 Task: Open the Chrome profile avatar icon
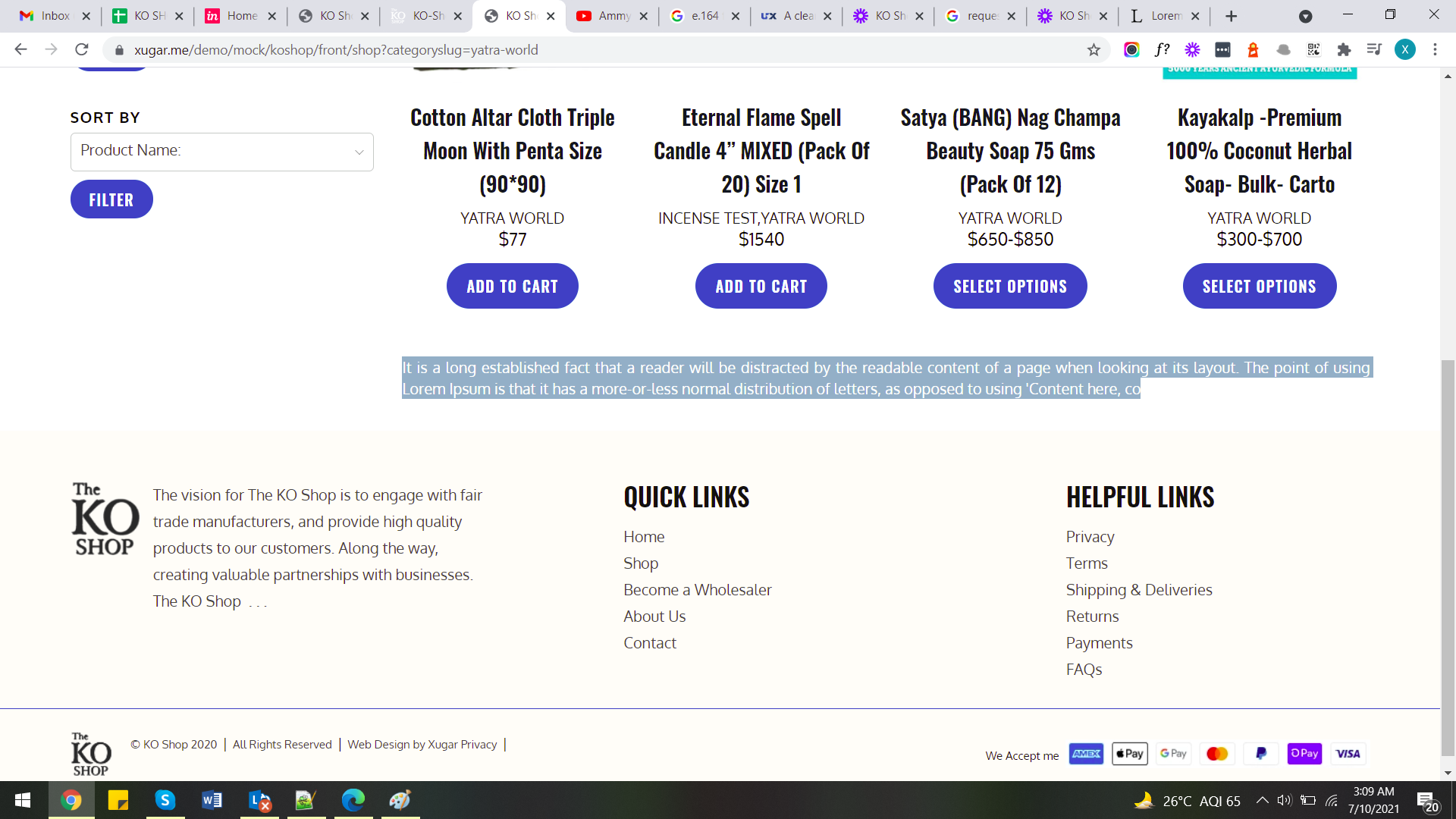[1404, 49]
